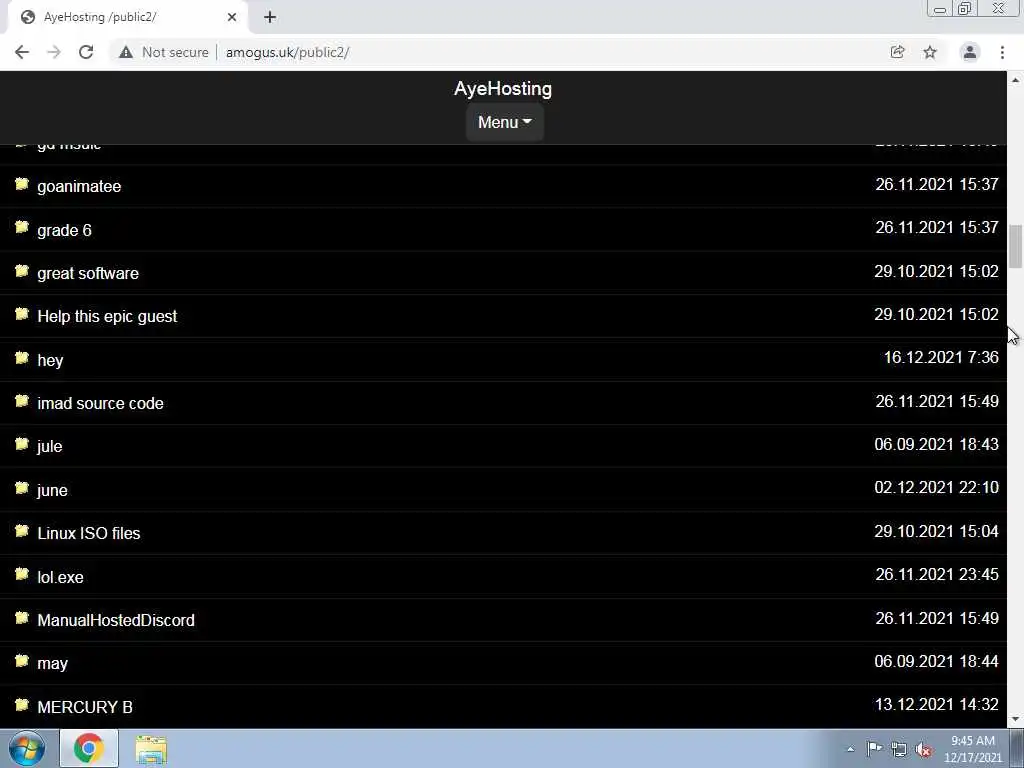This screenshot has width=1024, height=768.
Task: Open the Chrome three-dot menu
Action: 1002,52
